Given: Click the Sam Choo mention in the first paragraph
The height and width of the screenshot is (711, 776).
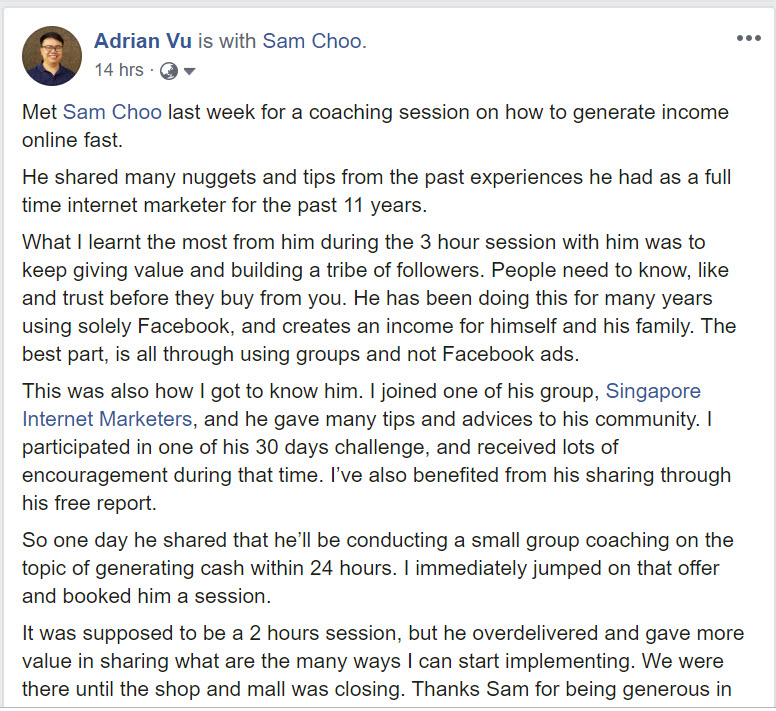Looking at the screenshot, I should pos(112,112).
